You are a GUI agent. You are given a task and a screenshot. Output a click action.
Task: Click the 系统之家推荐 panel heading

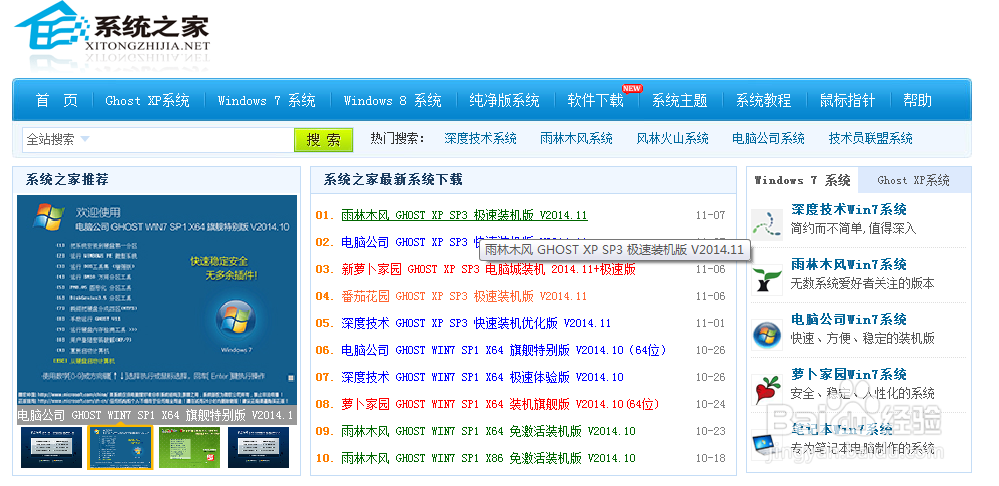point(67,180)
